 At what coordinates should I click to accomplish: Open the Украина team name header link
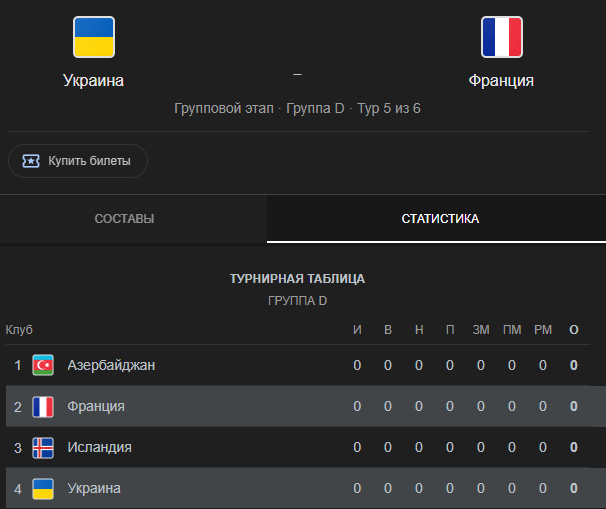click(x=94, y=80)
